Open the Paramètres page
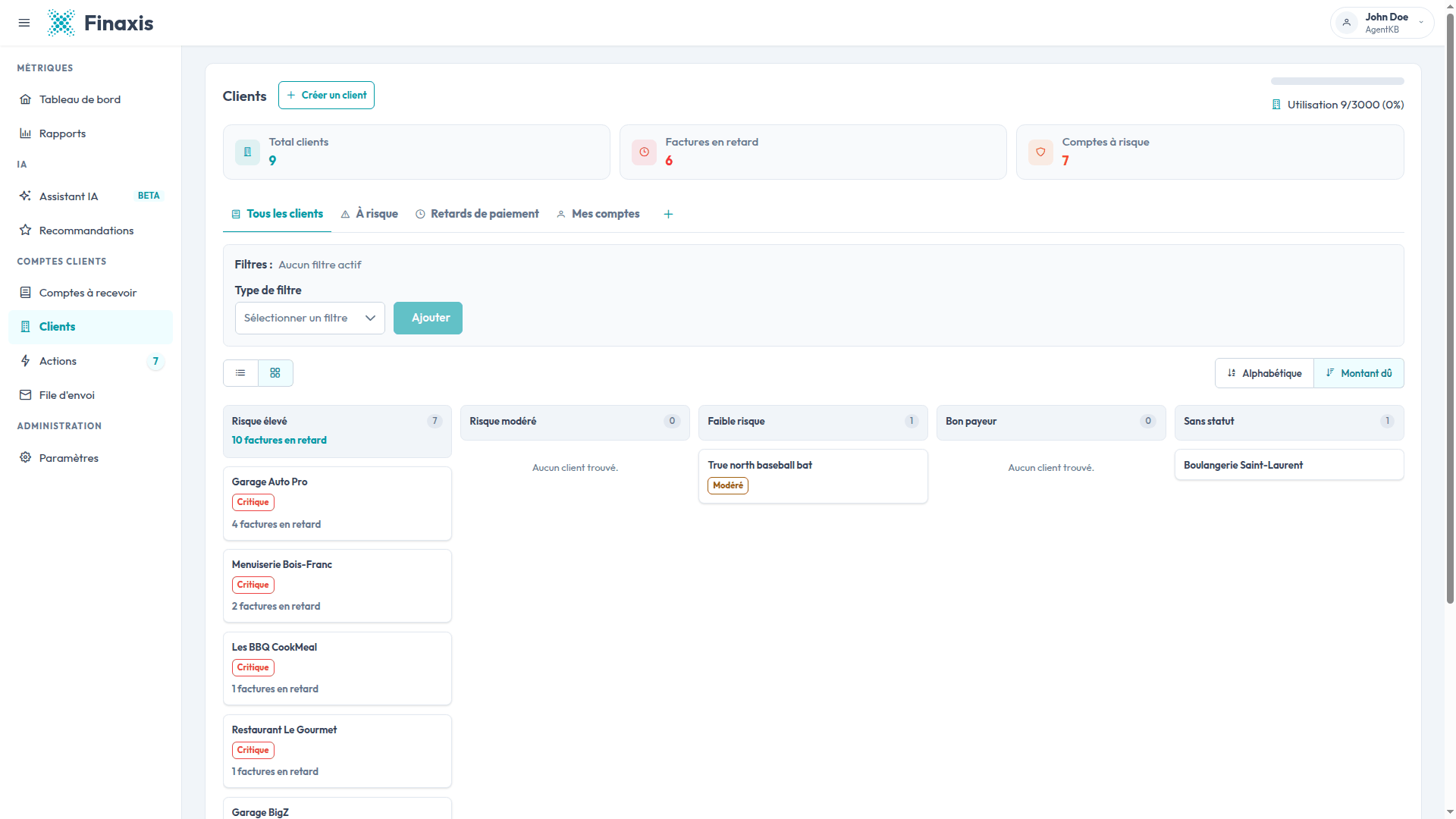The image size is (1456, 819). pos(90,457)
